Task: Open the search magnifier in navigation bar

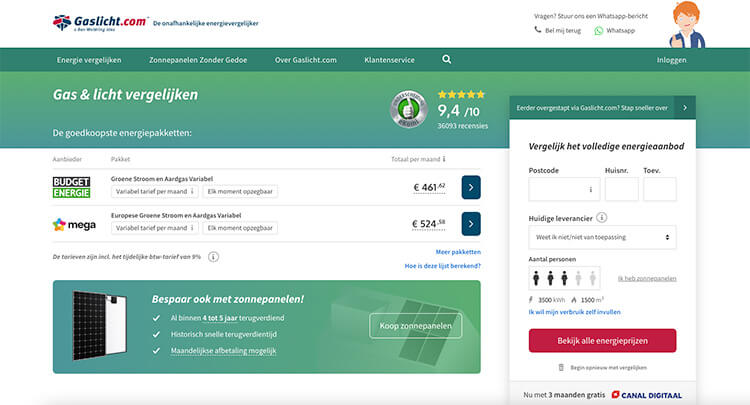Action: 447,60
